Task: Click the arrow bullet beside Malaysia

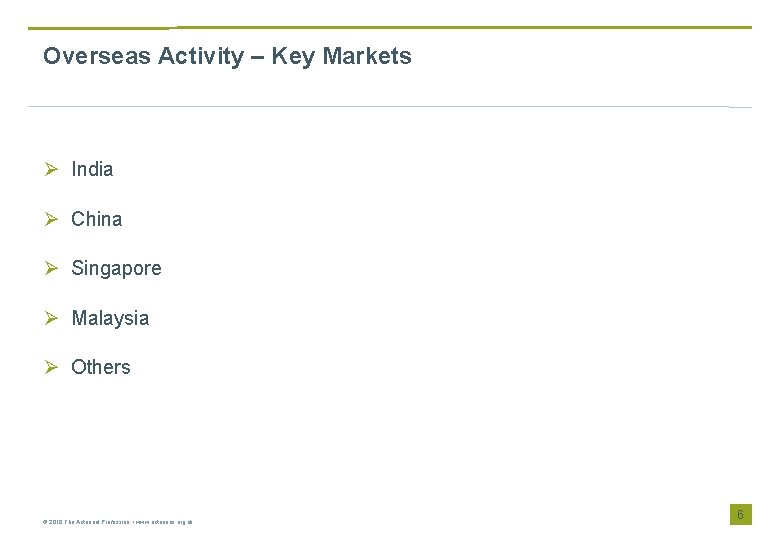Action: 51,318
